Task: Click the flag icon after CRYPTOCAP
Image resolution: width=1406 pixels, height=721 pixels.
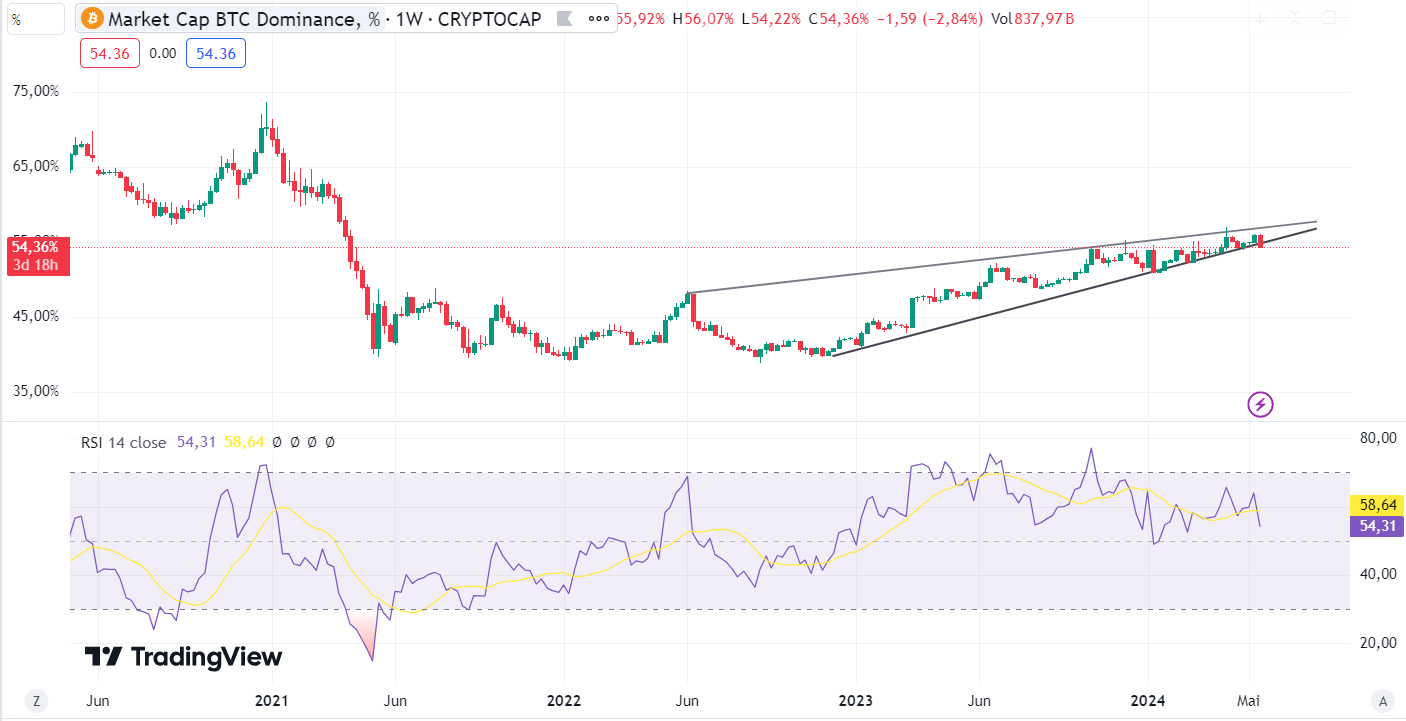Action: point(564,18)
